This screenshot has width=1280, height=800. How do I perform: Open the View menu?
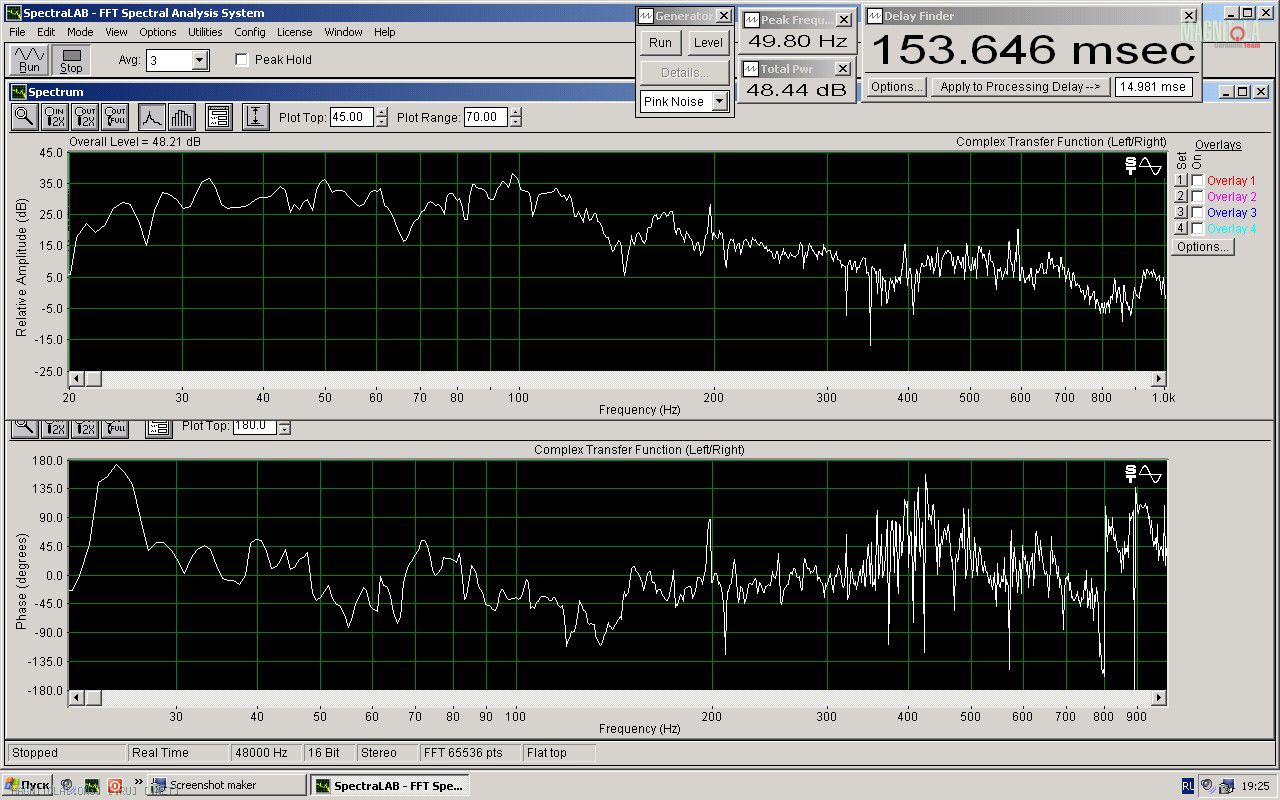point(116,32)
